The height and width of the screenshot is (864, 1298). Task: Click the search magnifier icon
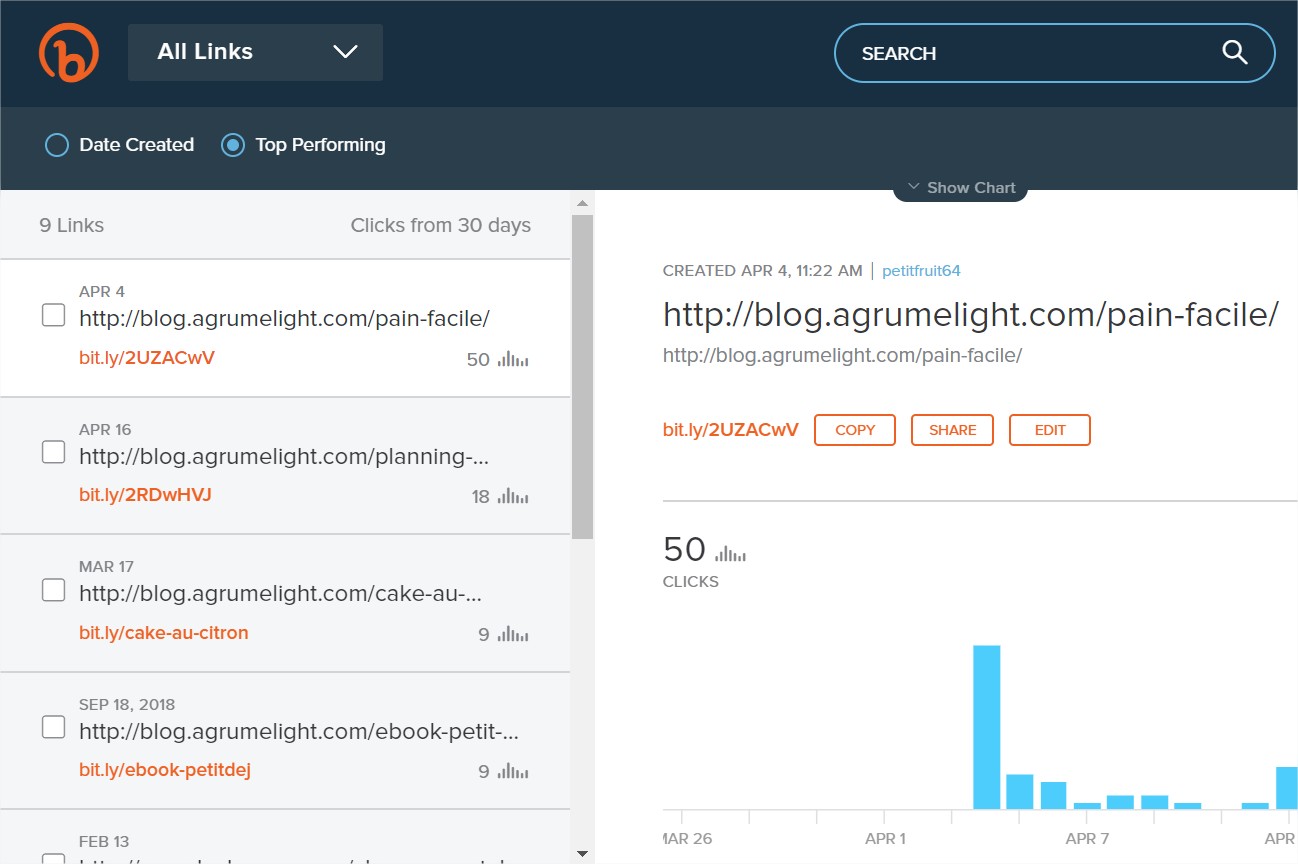pos(1235,53)
